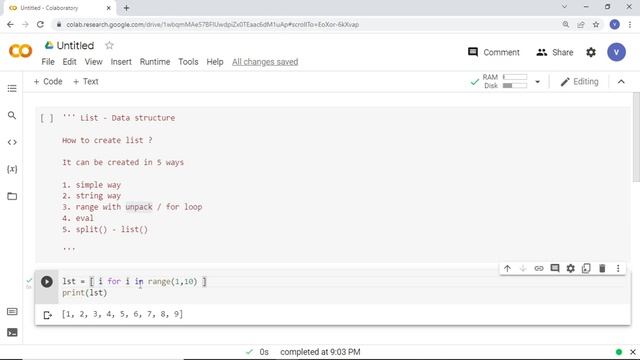Click the print(lst) code line
This screenshot has height=360, width=640.
(84, 293)
